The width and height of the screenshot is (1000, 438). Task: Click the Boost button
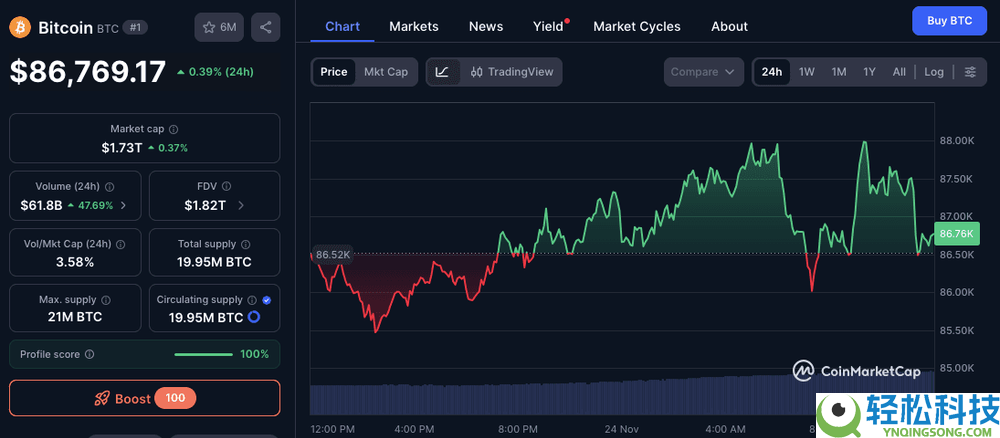coord(145,398)
